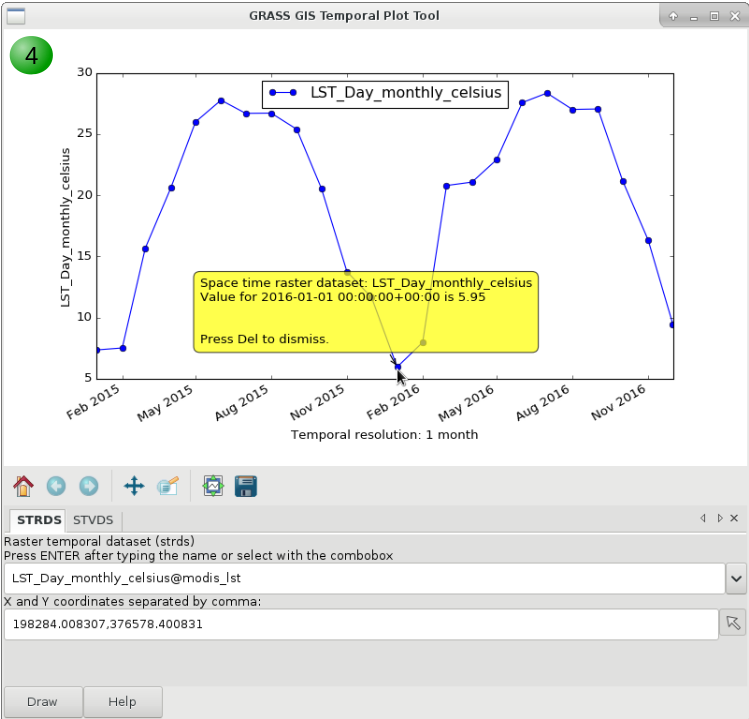The height and width of the screenshot is (719, 749).
Task: Click the Feb 2015 x-axis label
Action: 93,402
